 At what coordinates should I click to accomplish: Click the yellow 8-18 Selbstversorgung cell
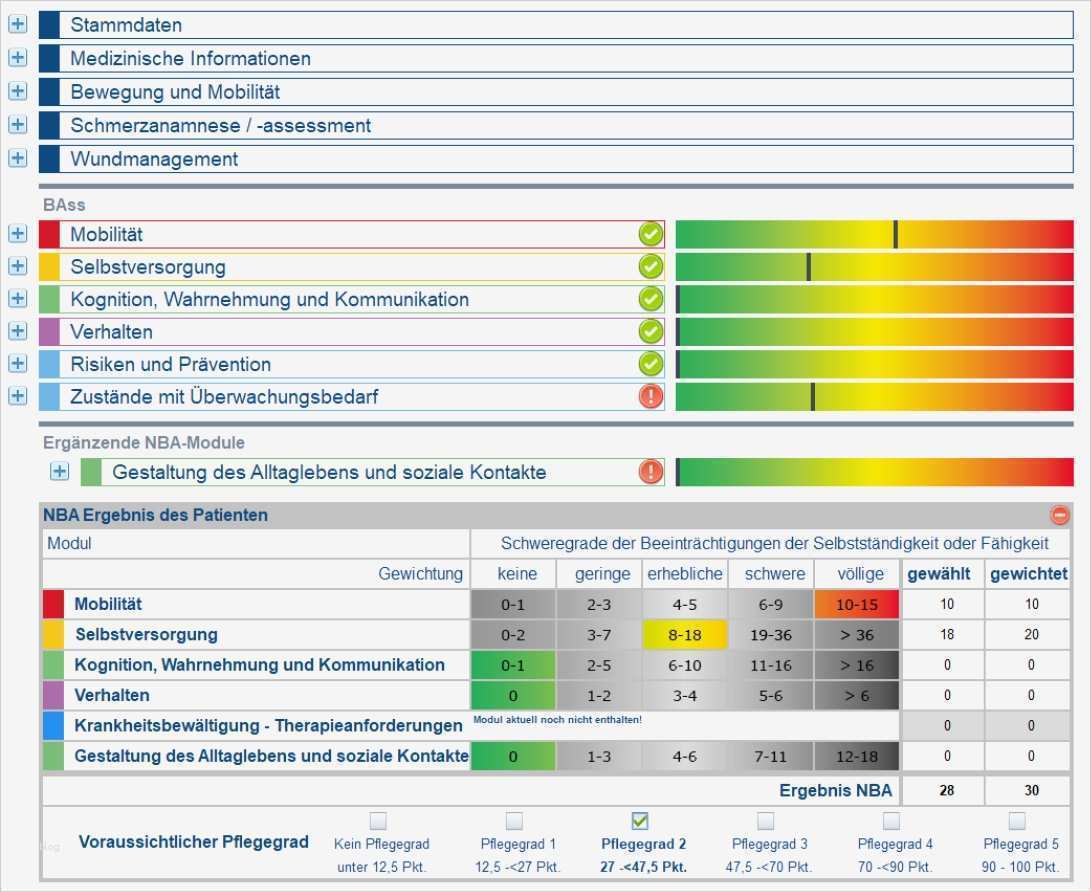click(x=685, y=635)
